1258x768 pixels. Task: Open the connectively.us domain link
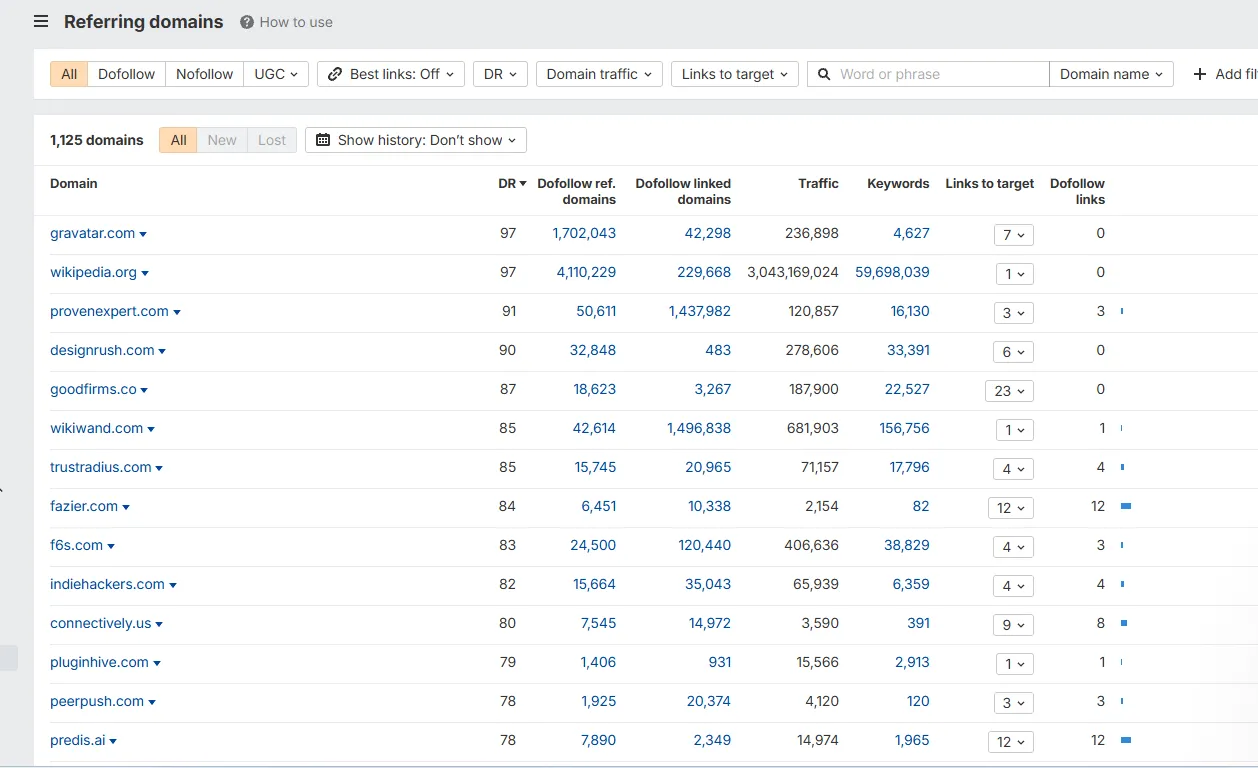click(x=100, y=623)
